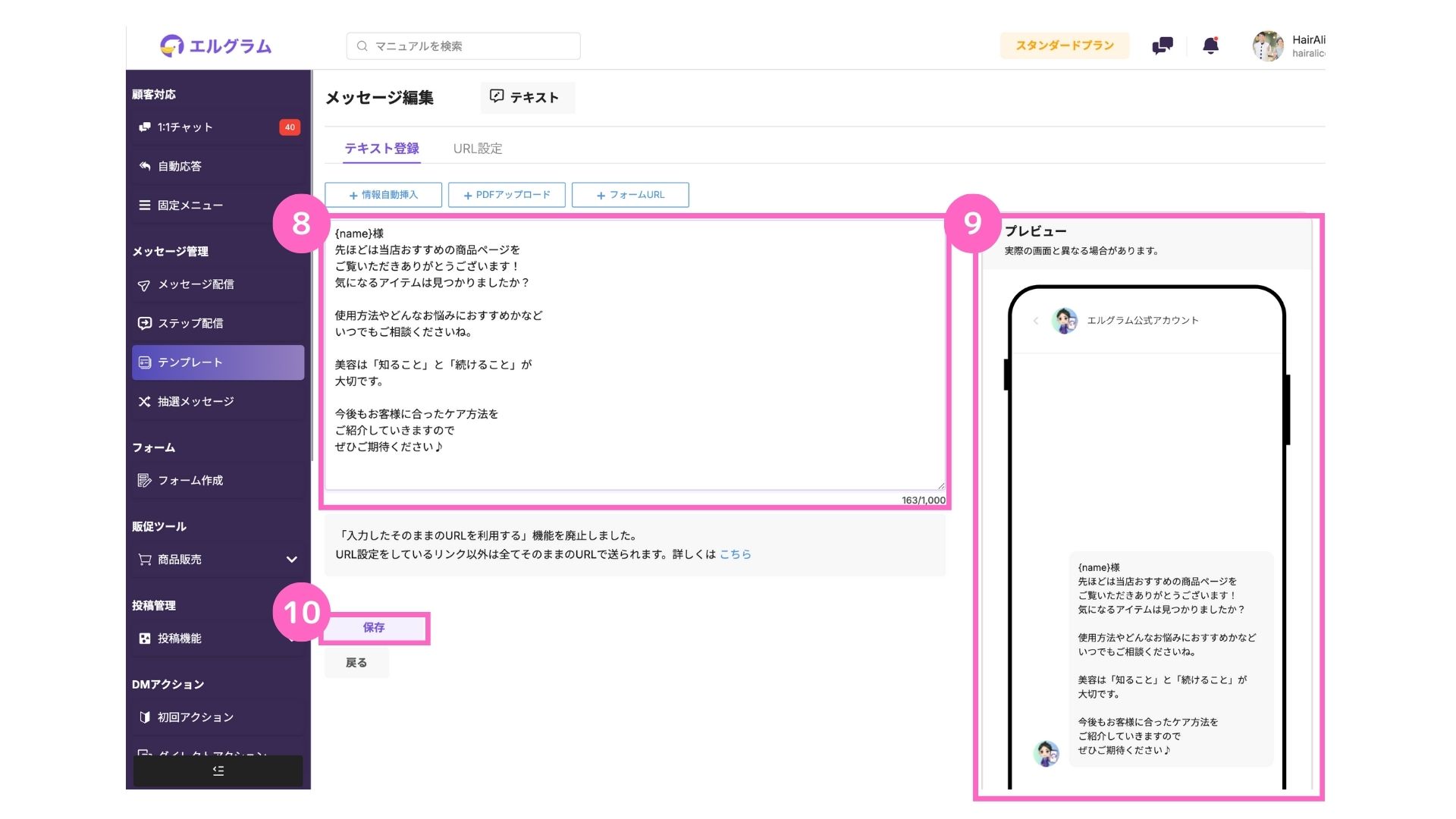Focus the マニュアルを検索 search field
The height and width of the screenshot is (819, 1456).
(x=463, y=46)
